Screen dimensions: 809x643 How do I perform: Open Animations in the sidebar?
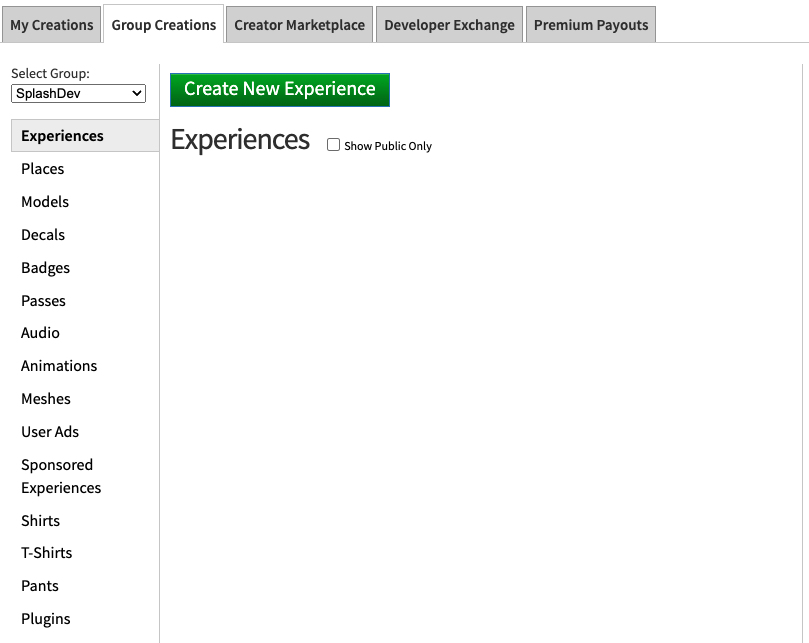59,366
